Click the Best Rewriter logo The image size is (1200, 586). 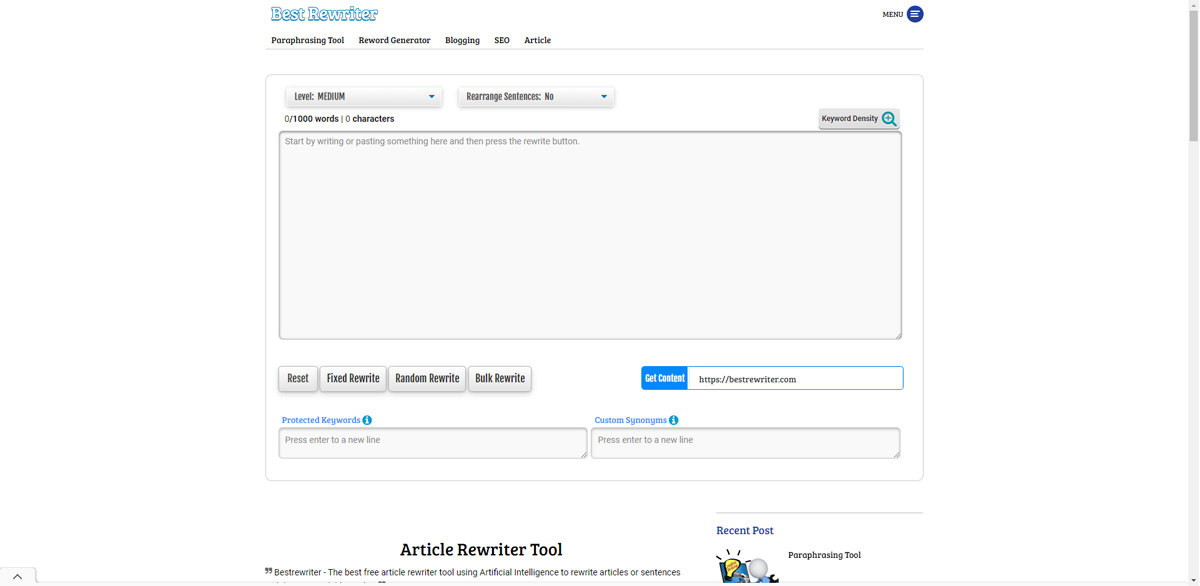(324, 14)
